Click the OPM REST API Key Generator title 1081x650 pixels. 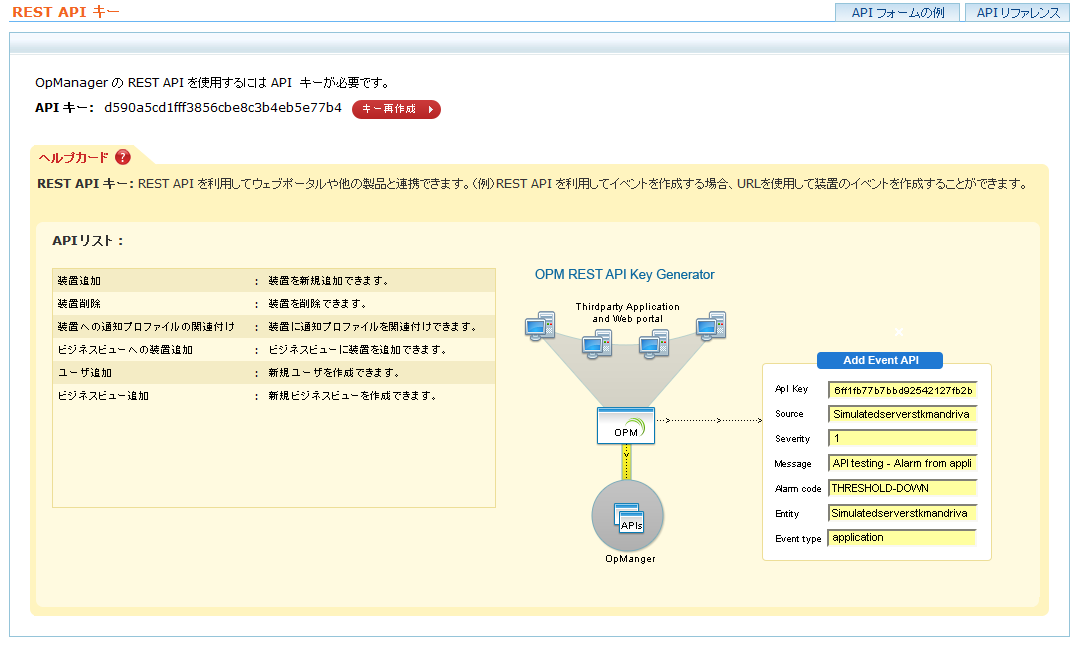pyautogui.click(x=625, y=274)
